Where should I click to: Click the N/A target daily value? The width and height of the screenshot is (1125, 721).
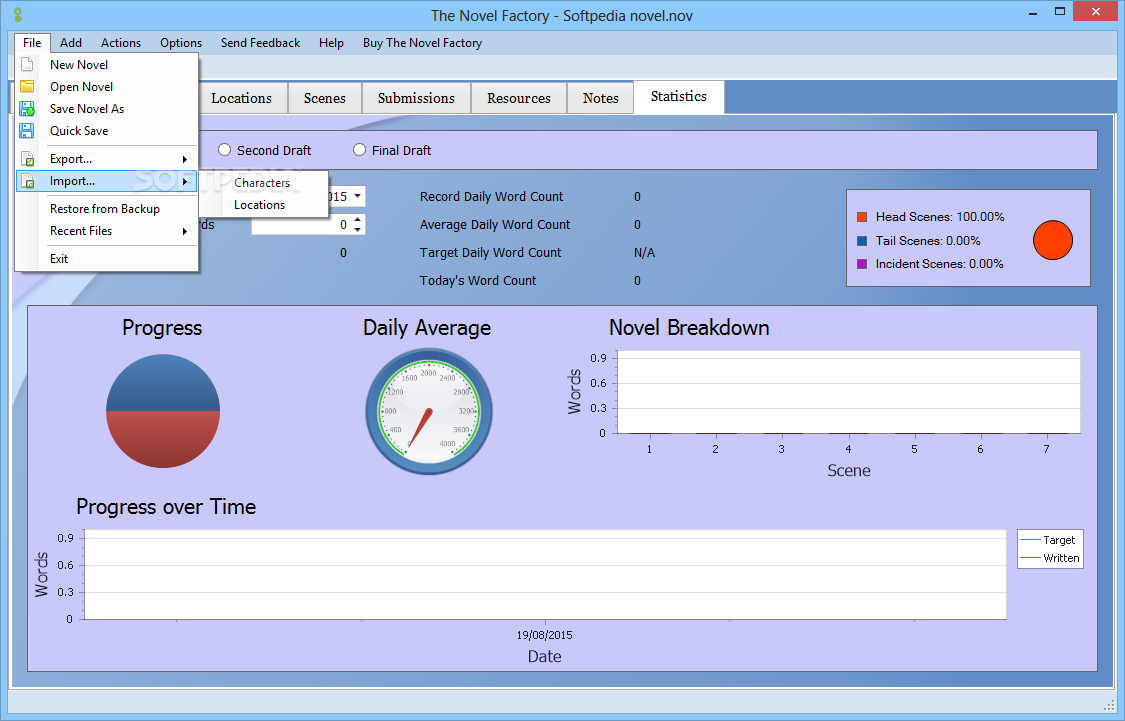(x=644, y=253)
